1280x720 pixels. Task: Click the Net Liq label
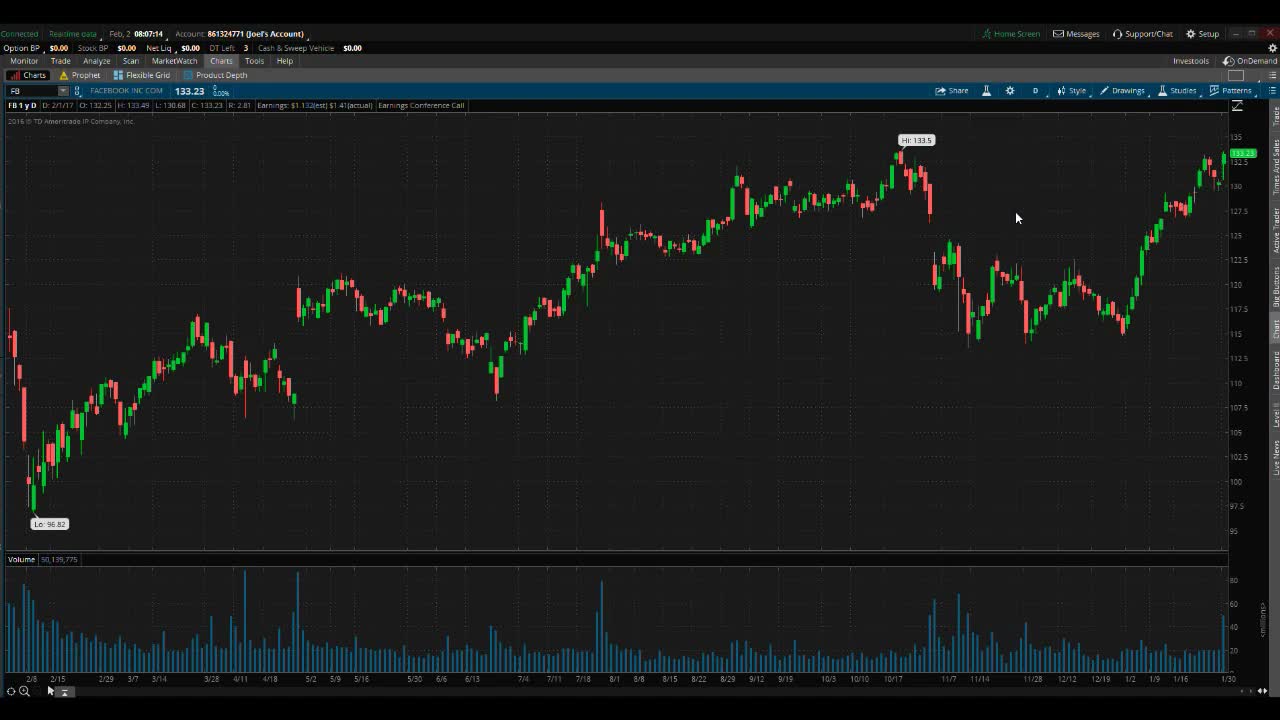[x=159, y=48]
